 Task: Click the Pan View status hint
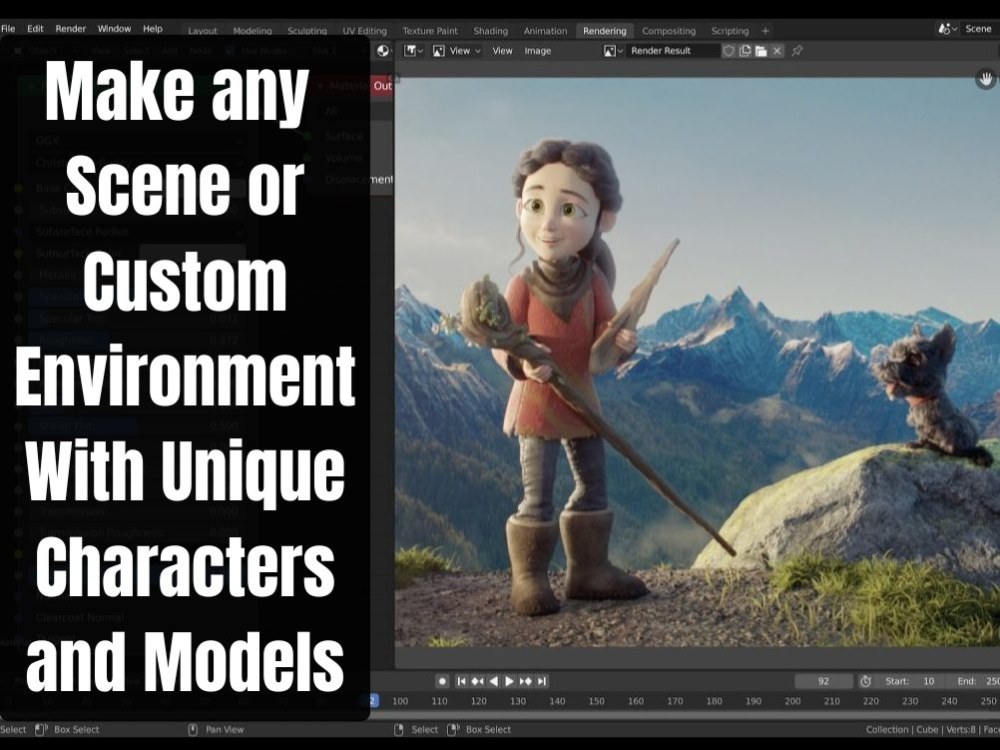(x=224, y=730)
